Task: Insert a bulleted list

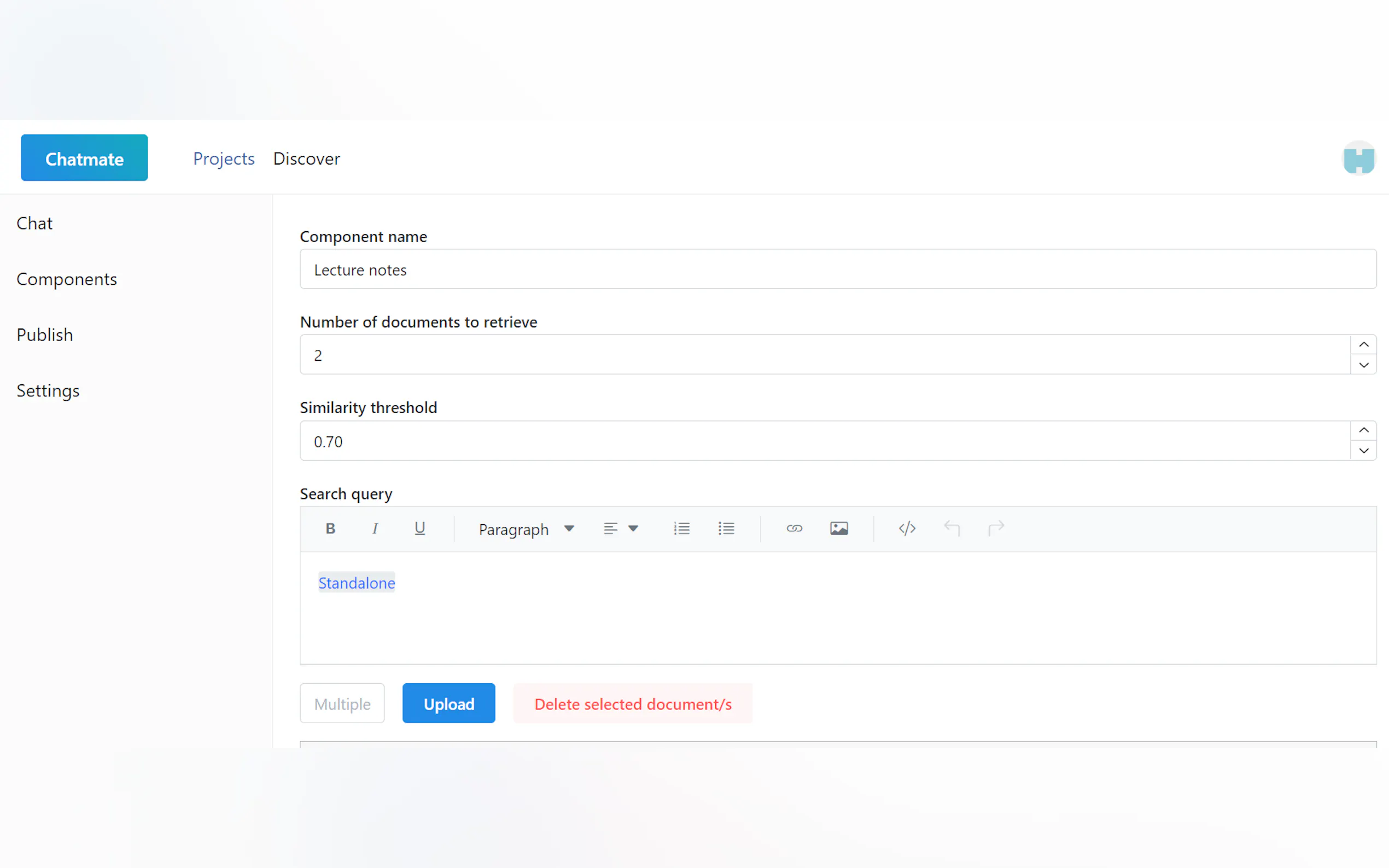Action: (x=726, y=528)
